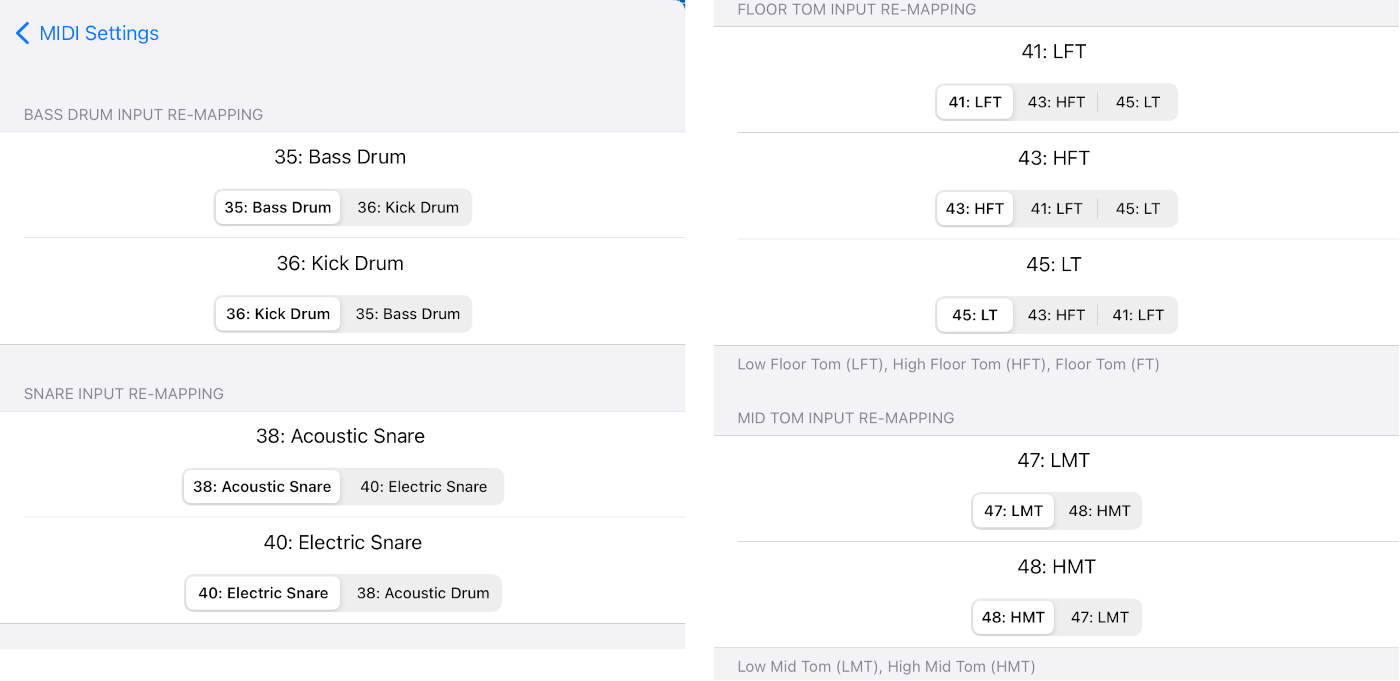The width and height of the screenshot is (1400, 681).
Task: Choose 38: Acoustic Drum for 40: Electric Snare
Action: pyautogui.click(x=423, y=593)
